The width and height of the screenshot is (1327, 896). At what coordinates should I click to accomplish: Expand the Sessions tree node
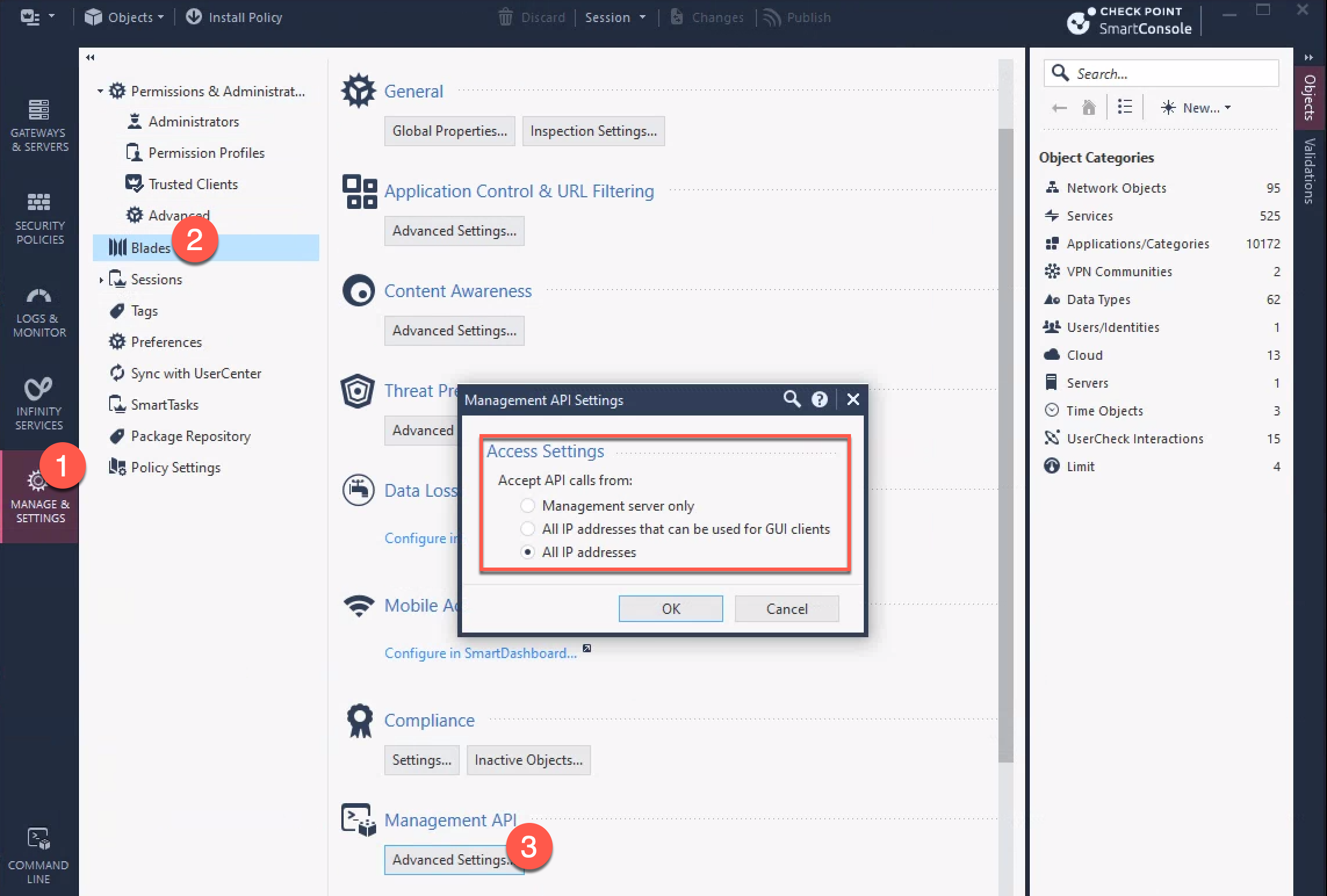[101, 280]
